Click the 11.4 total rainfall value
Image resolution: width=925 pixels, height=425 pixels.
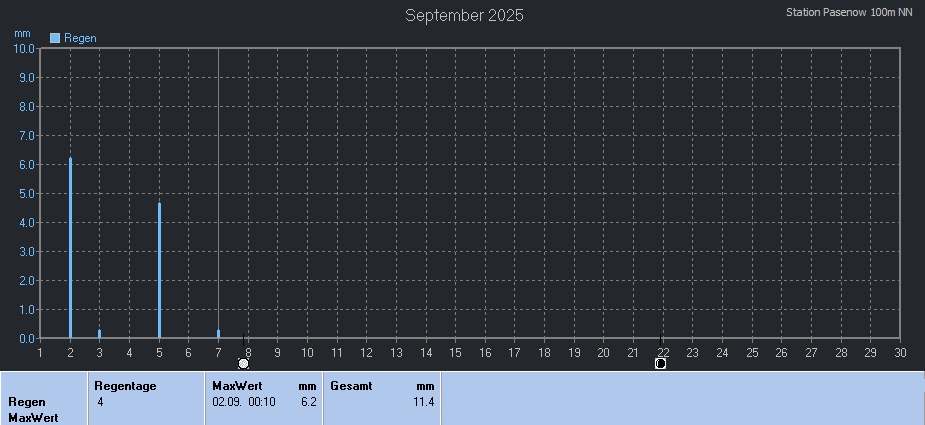(425, 402)
